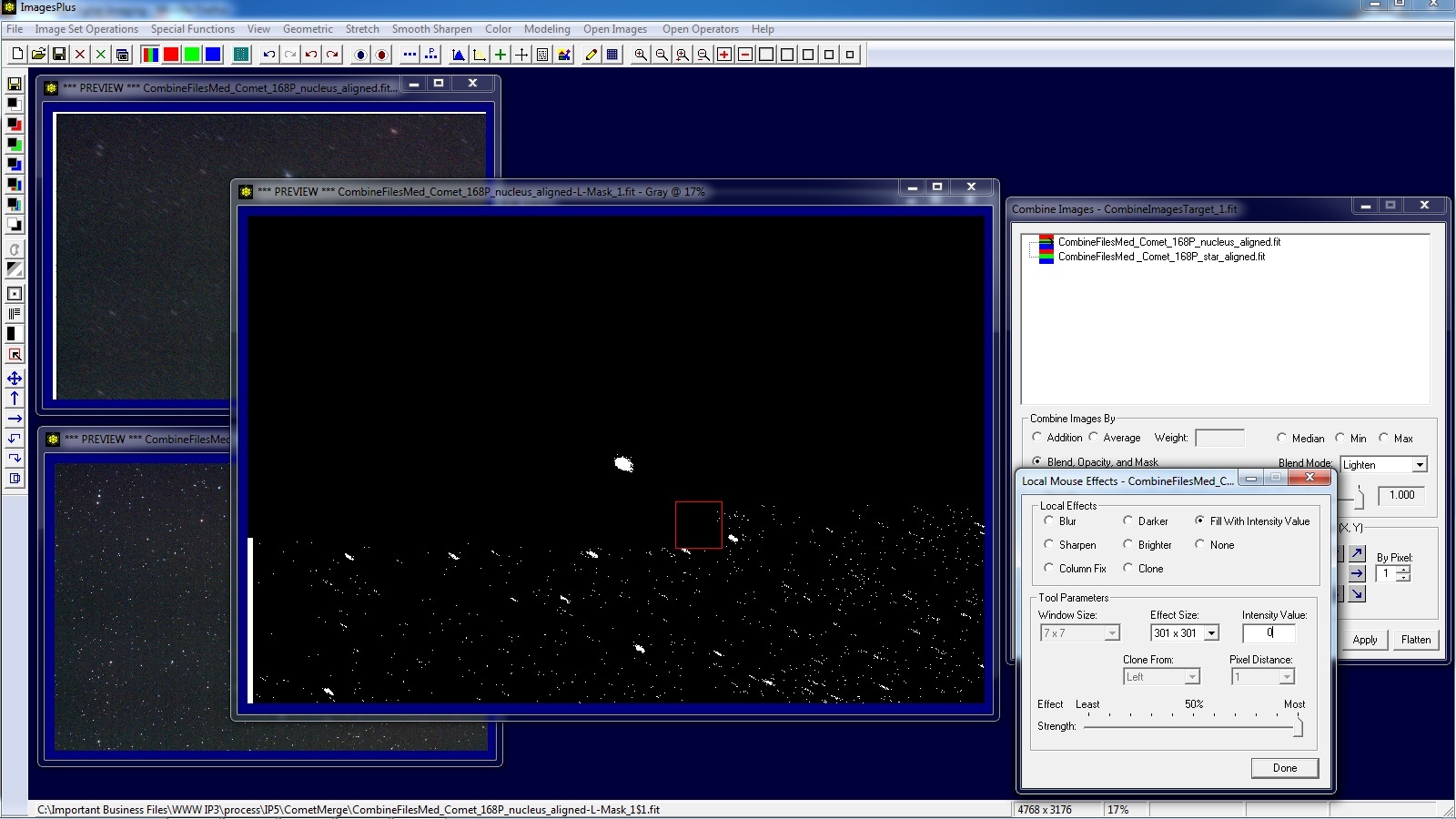The width and height of the screenshot is (1456, 819).
Task: Select the Blur local effect
Action: tap(1060, 521)
